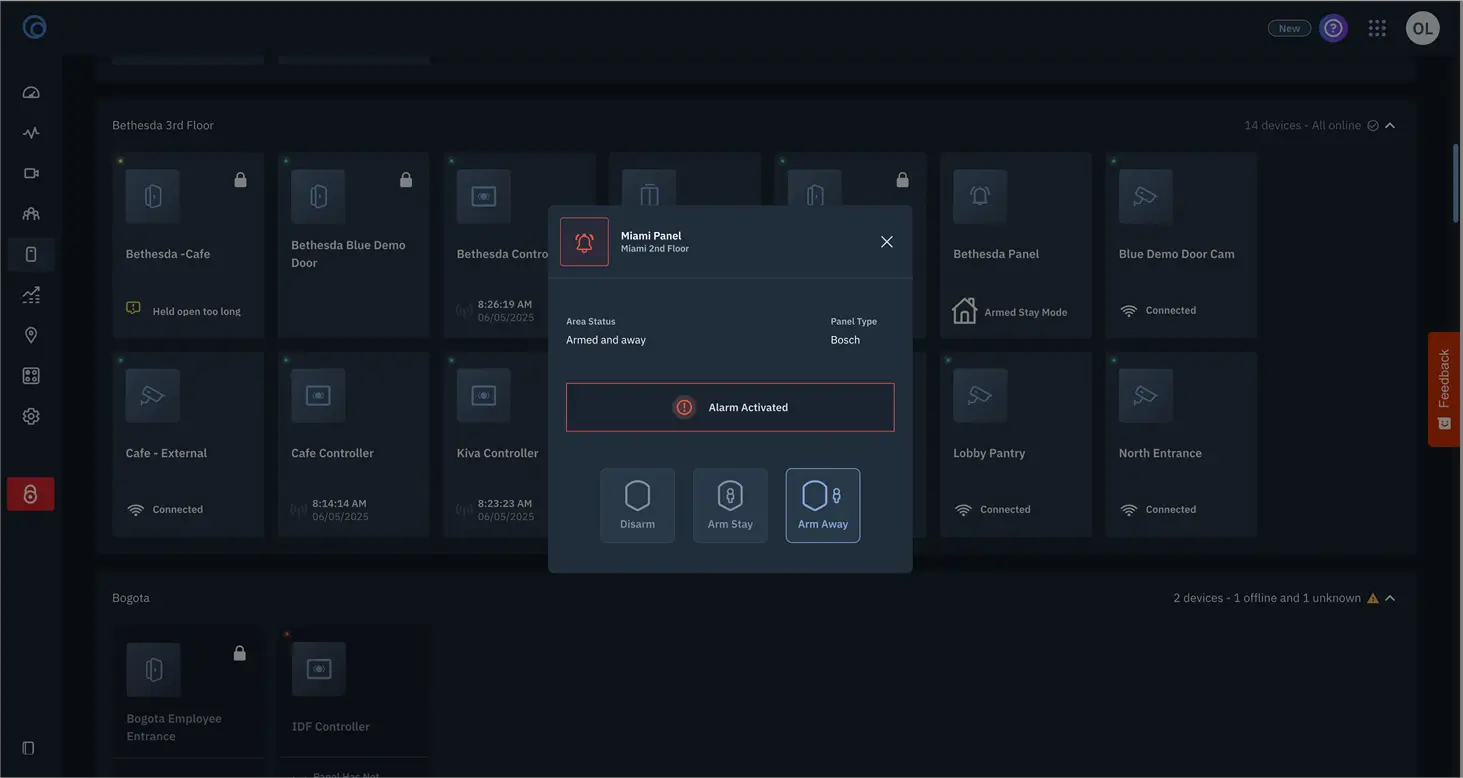1463x778 pixels.
Task: Open the video camera icon in sidebar
Action: [31, 173]
